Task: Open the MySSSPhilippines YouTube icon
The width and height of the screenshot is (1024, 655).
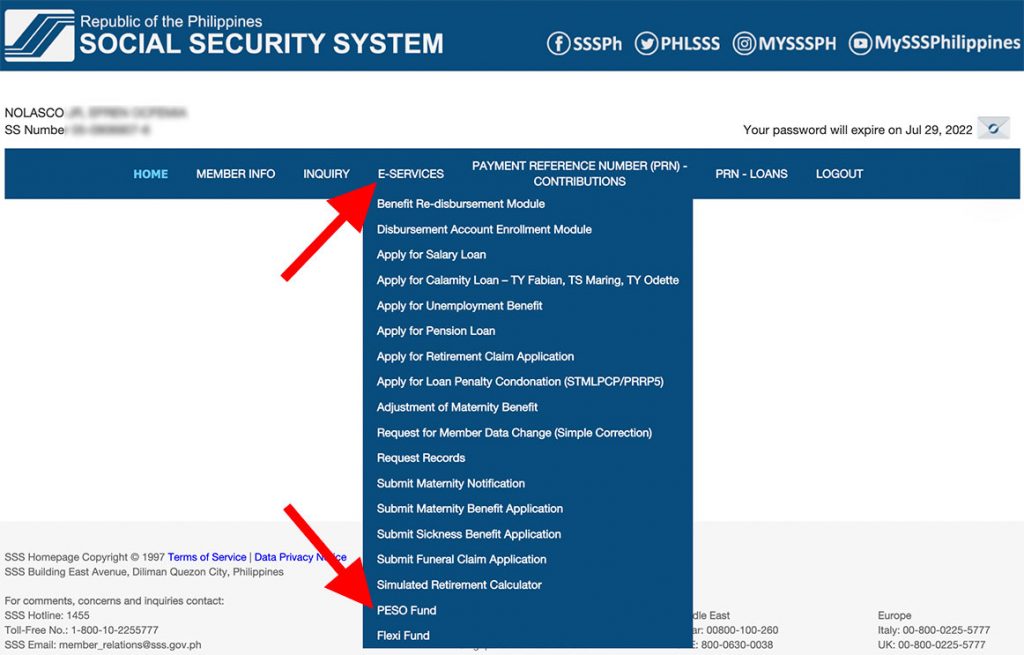Action: click(x=860, y=44)
